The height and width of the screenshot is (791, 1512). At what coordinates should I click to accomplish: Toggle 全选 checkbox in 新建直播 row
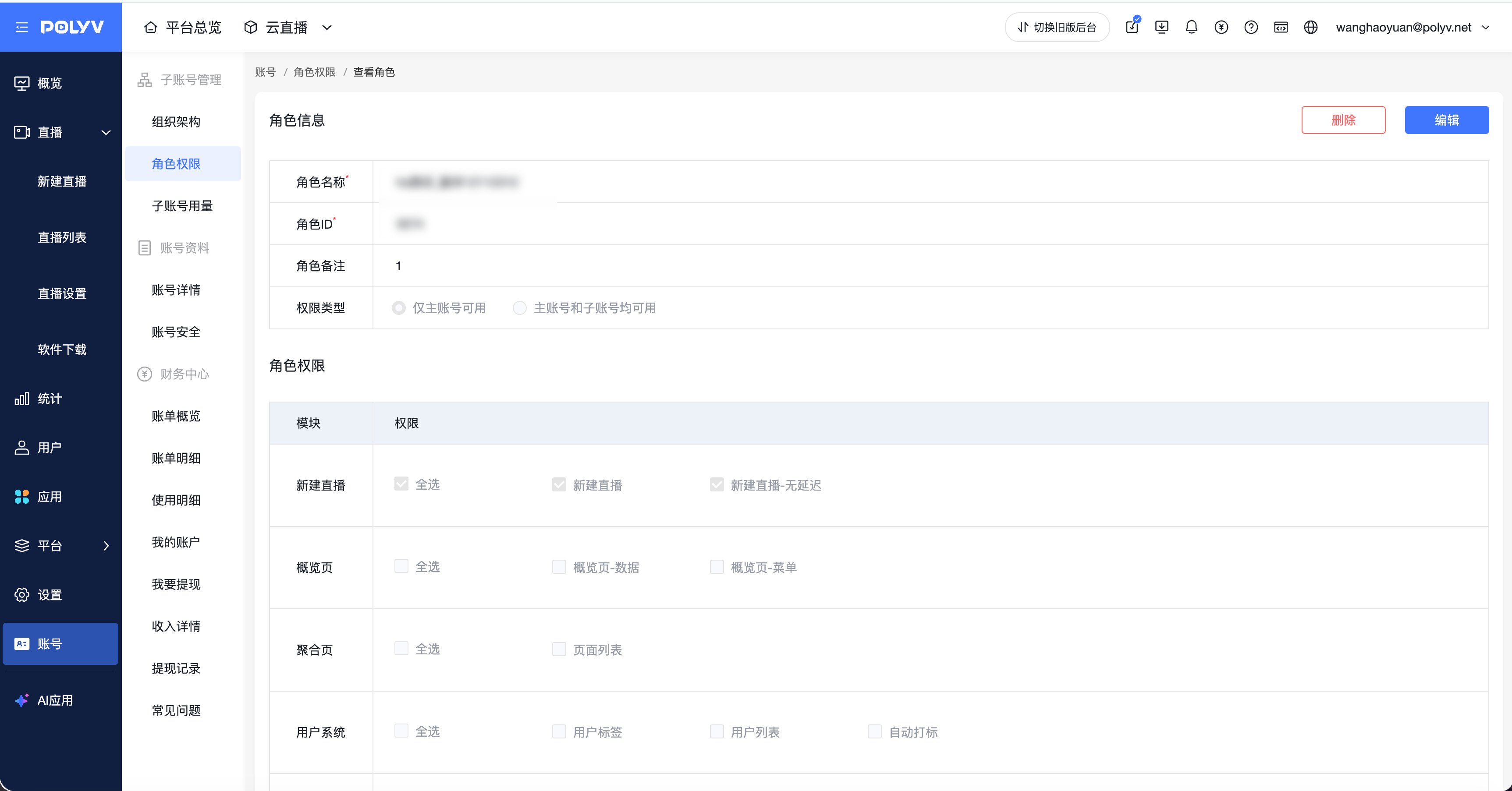click(401, 484)
